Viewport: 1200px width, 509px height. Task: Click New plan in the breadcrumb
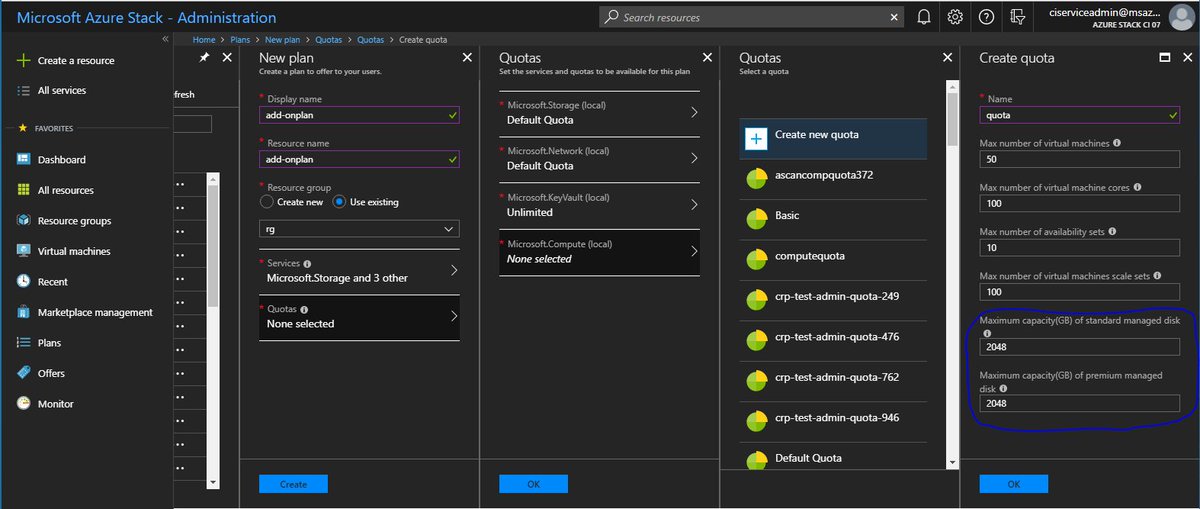[284, 39]
